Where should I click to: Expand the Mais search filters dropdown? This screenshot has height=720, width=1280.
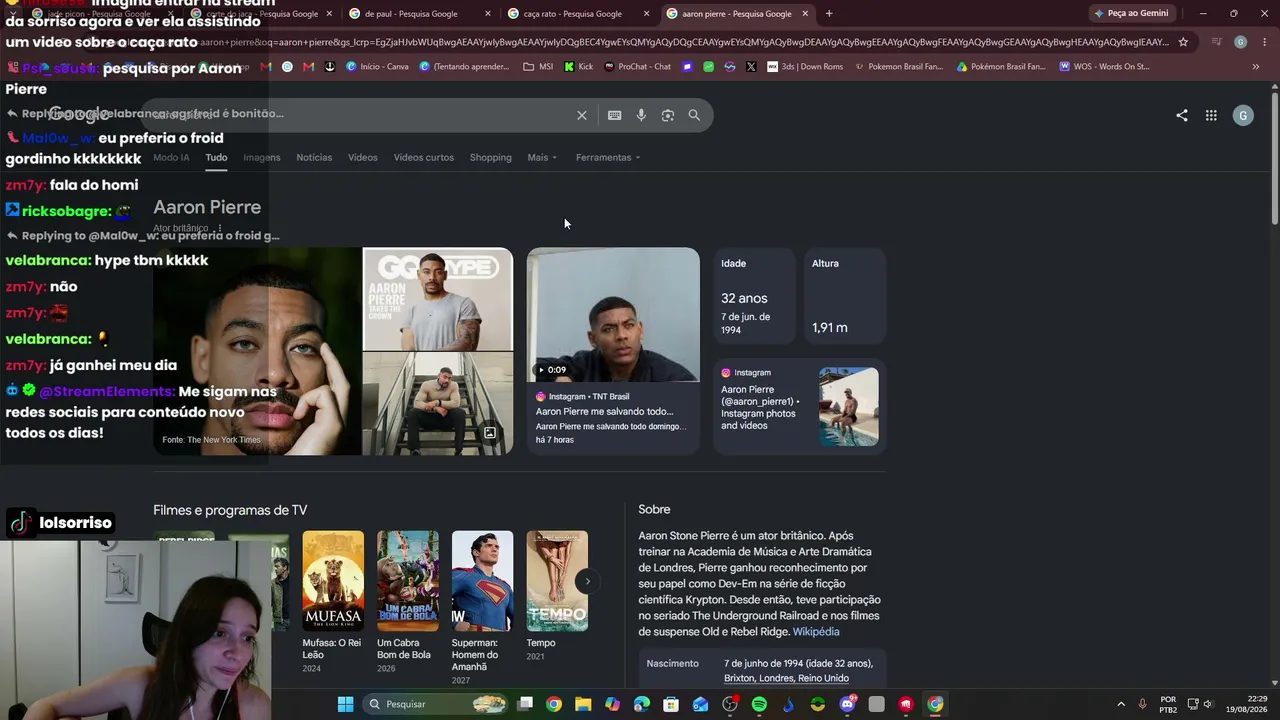pos(542,157)
